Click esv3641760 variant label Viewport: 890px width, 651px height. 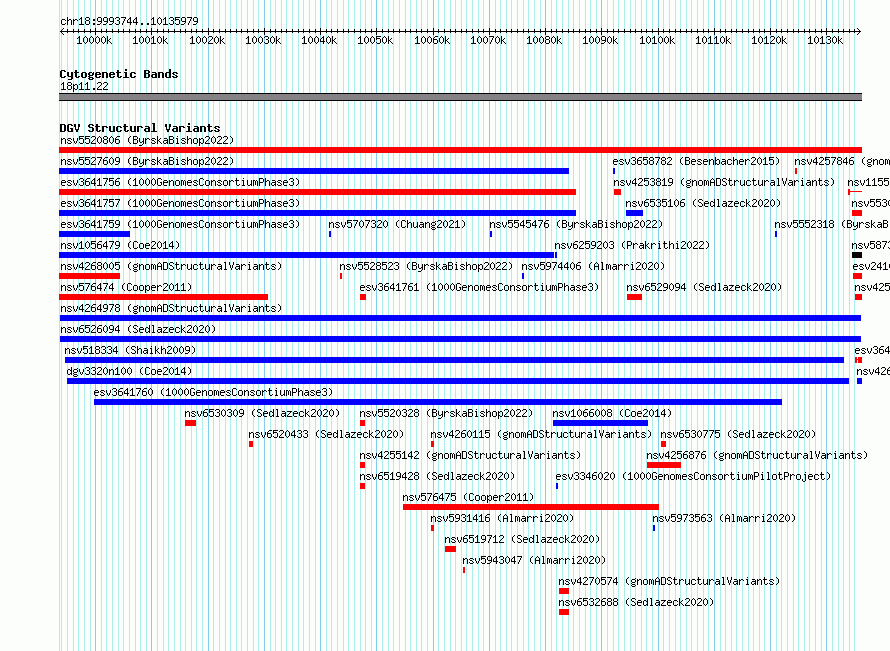coord(213,392)
